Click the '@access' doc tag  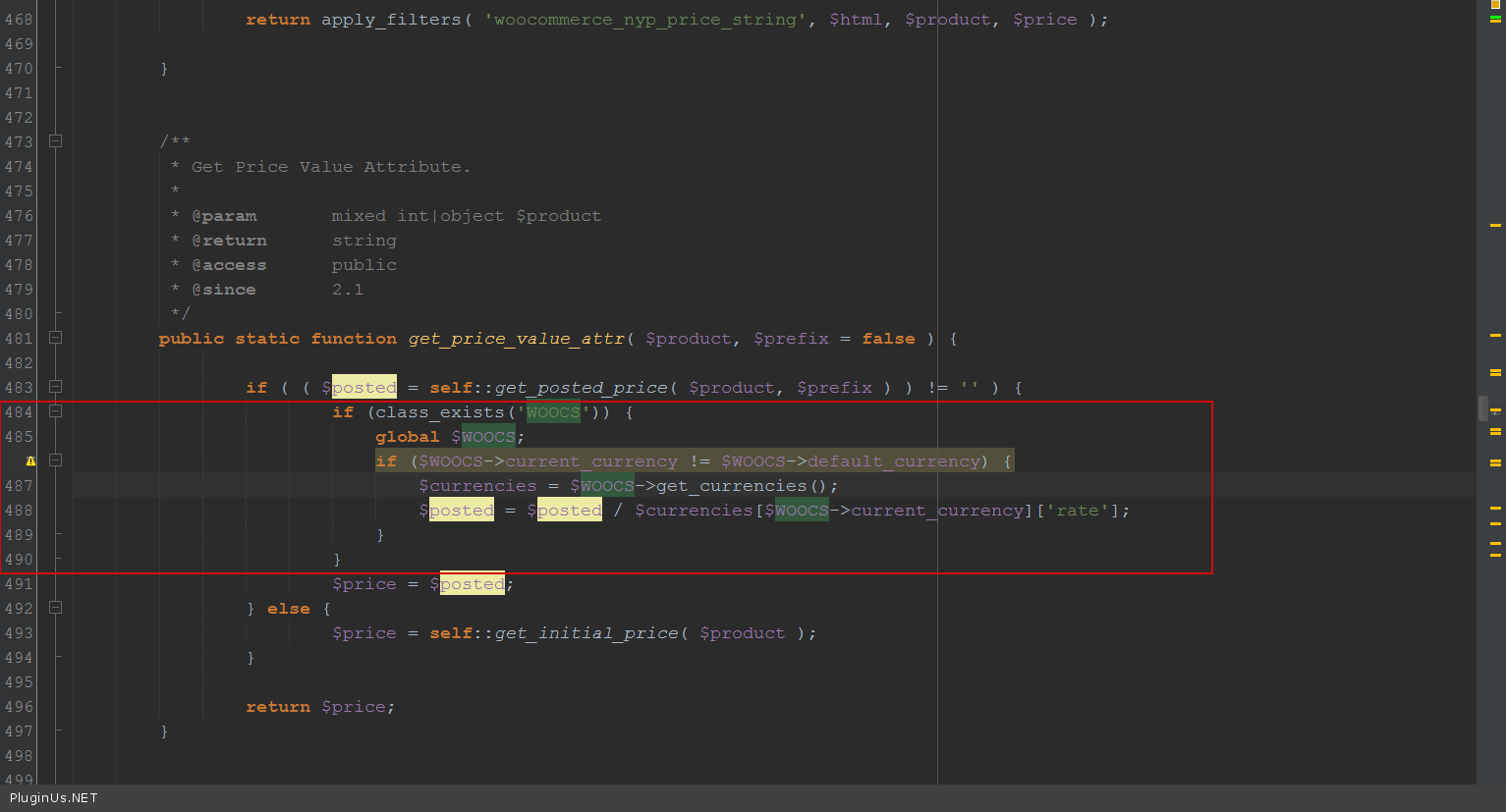pyautogui.click(x=229, y=265)
